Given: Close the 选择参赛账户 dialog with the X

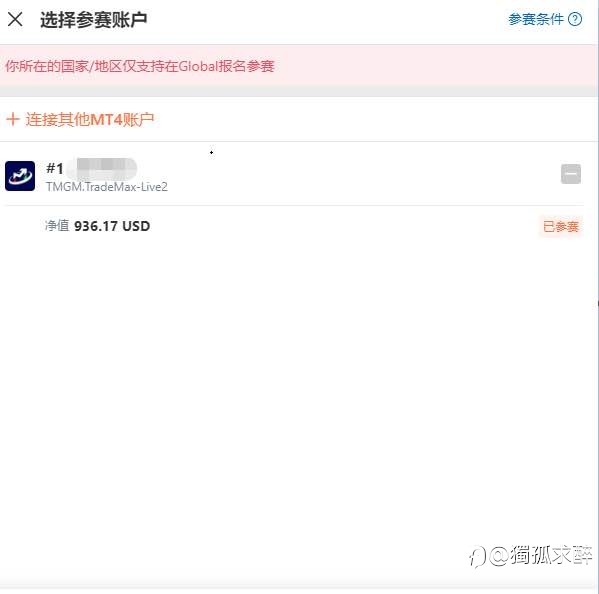Looking at the screenshot, I should point(15,19).
